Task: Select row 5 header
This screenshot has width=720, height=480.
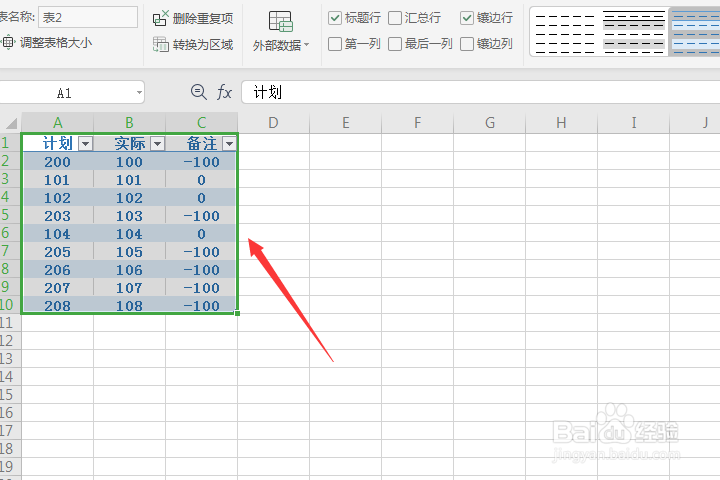Action: (x=10, y=215)
